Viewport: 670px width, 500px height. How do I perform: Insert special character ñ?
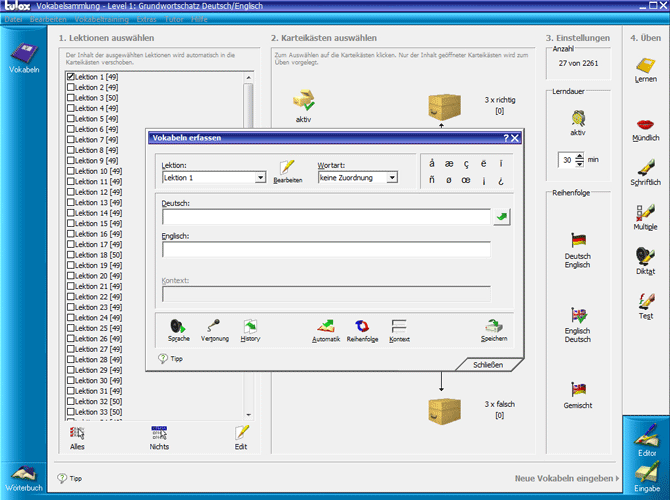432,180
